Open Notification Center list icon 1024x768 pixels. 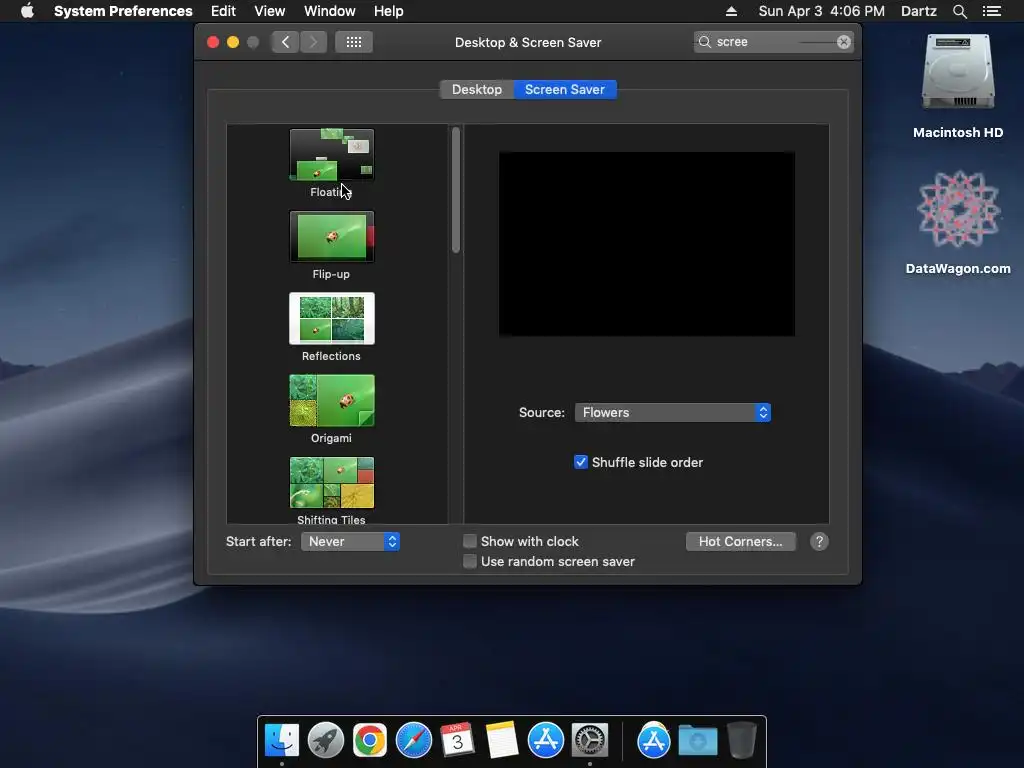[x=992, y=11]
